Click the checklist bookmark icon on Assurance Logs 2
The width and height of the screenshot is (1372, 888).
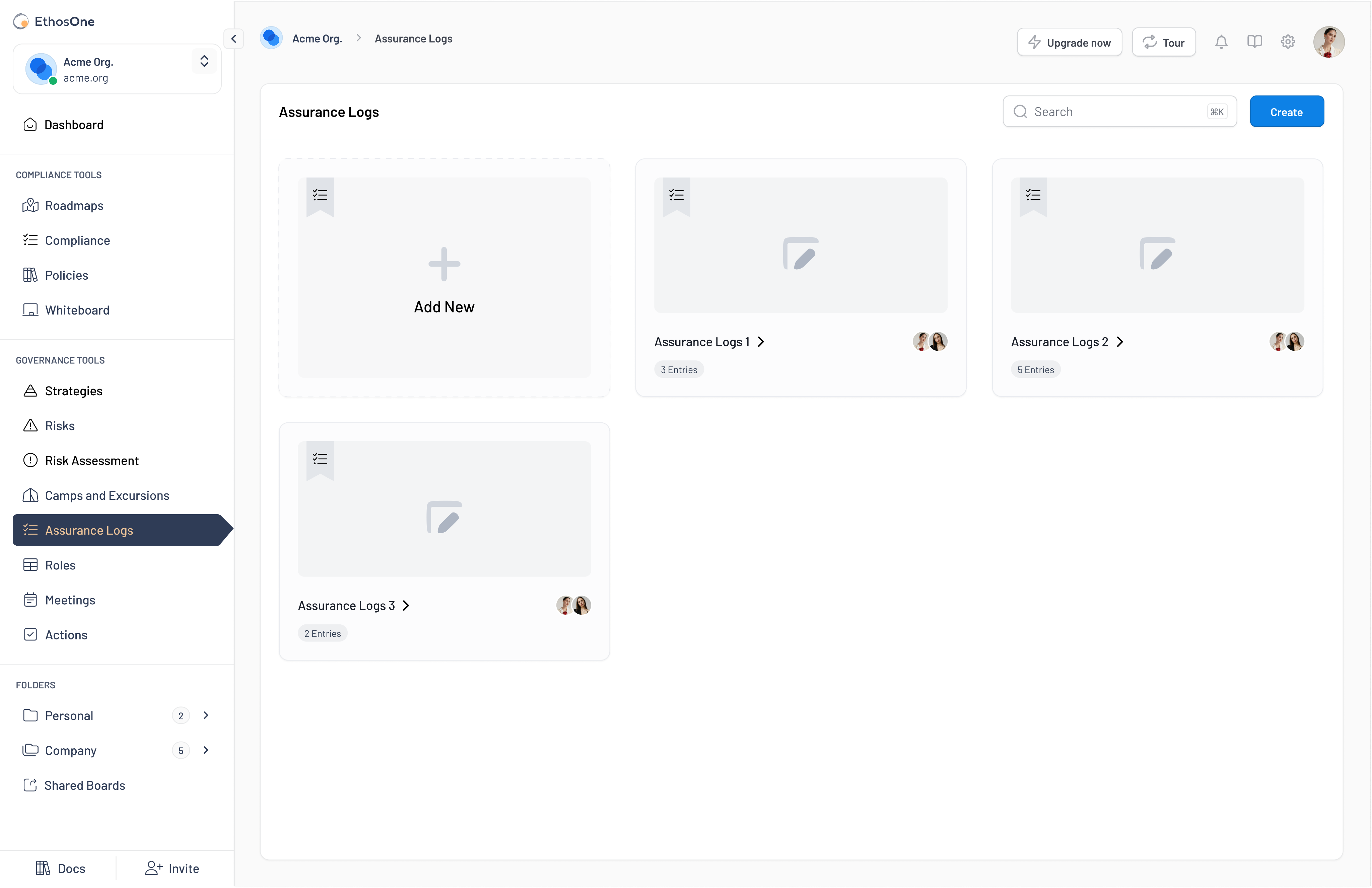pos(1033,195)
